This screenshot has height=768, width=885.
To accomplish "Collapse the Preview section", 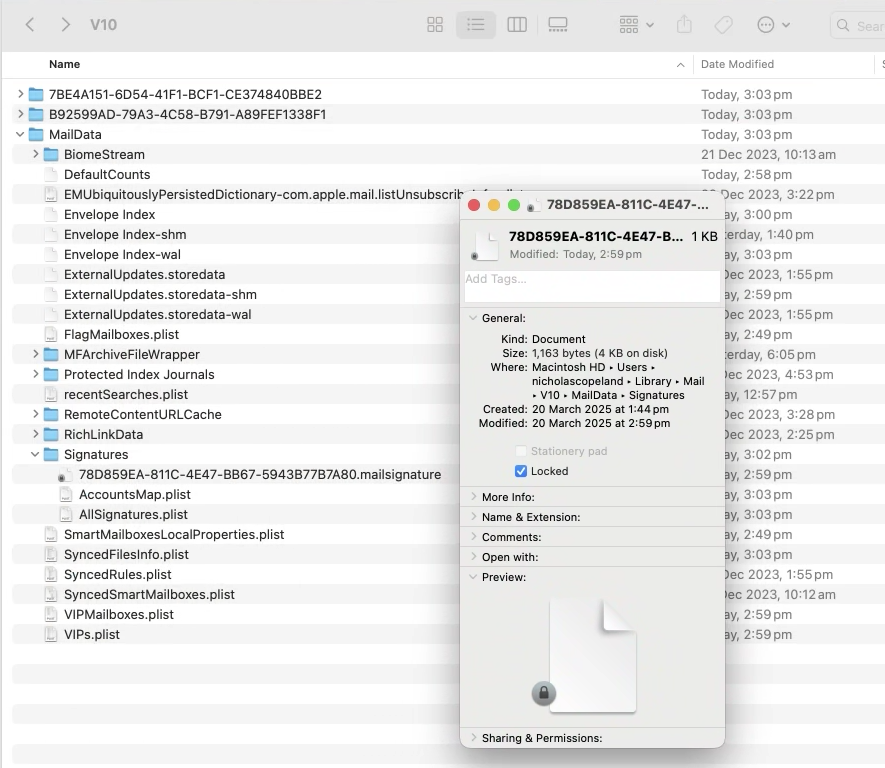I will tap(473, 577).
